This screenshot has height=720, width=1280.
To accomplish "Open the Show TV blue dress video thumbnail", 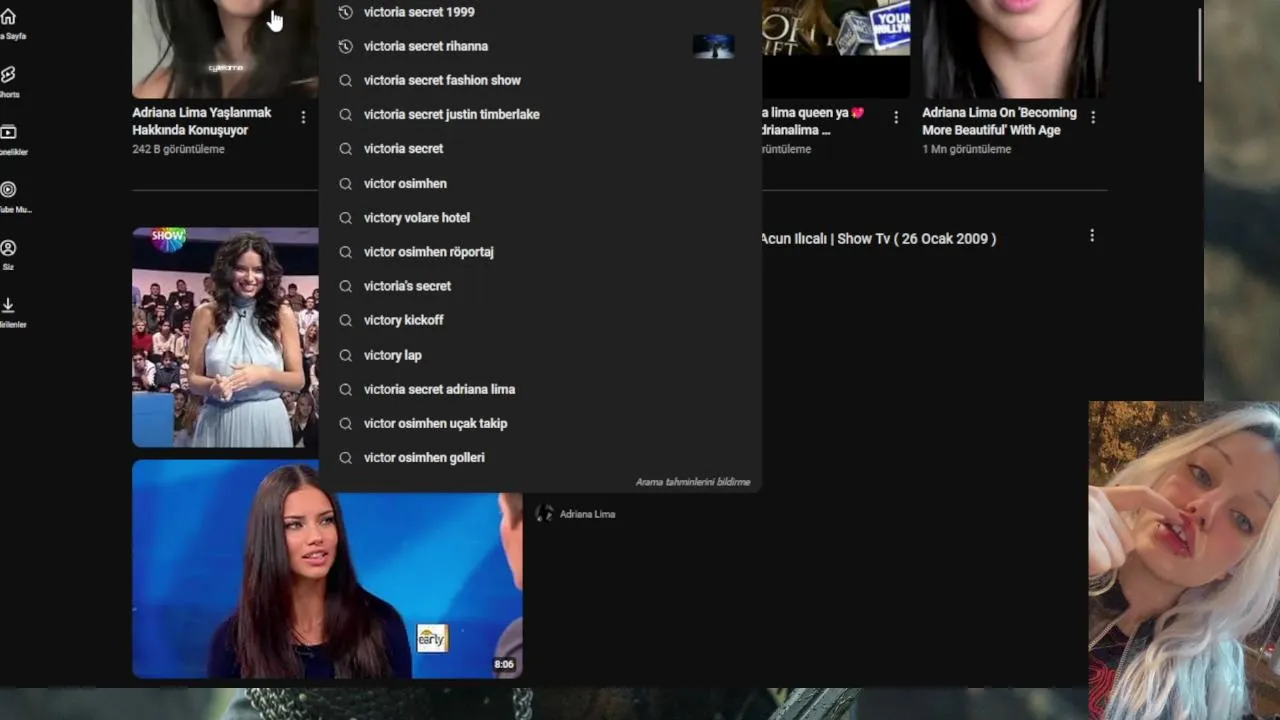I will point(225,337).
